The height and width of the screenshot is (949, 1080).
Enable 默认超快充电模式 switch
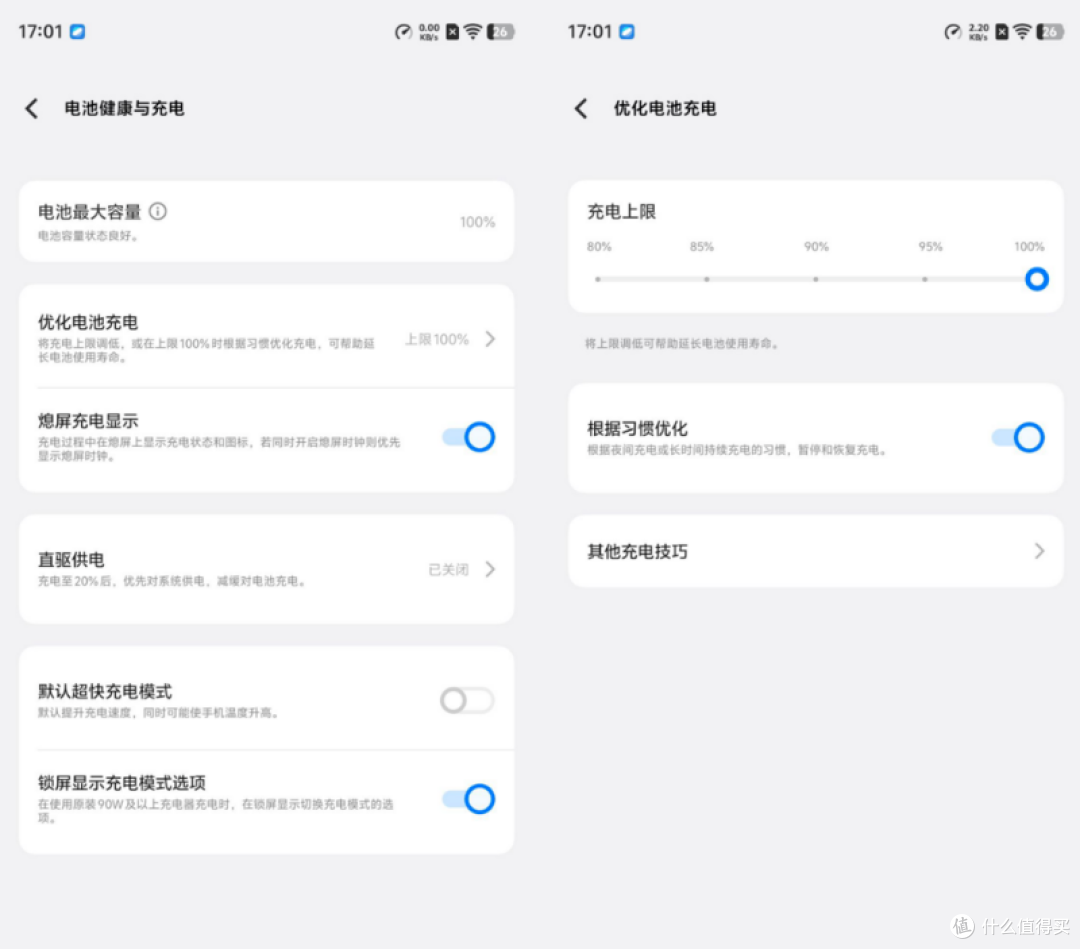coord(467,700)
